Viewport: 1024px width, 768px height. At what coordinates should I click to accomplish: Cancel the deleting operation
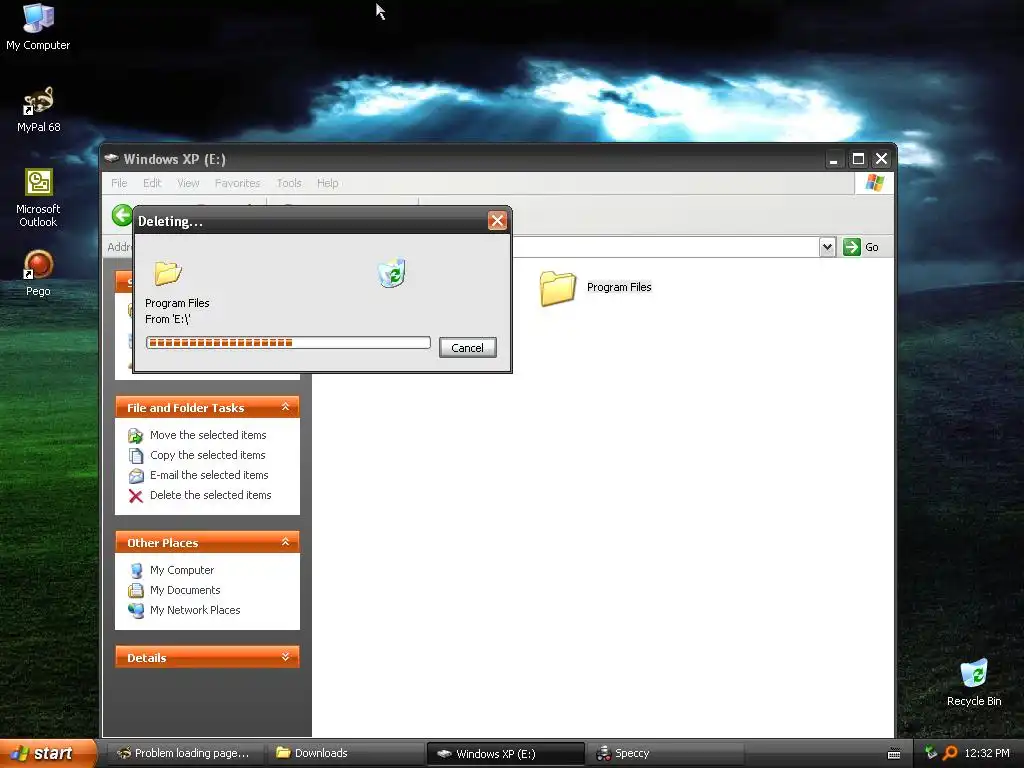click(468, 347)
